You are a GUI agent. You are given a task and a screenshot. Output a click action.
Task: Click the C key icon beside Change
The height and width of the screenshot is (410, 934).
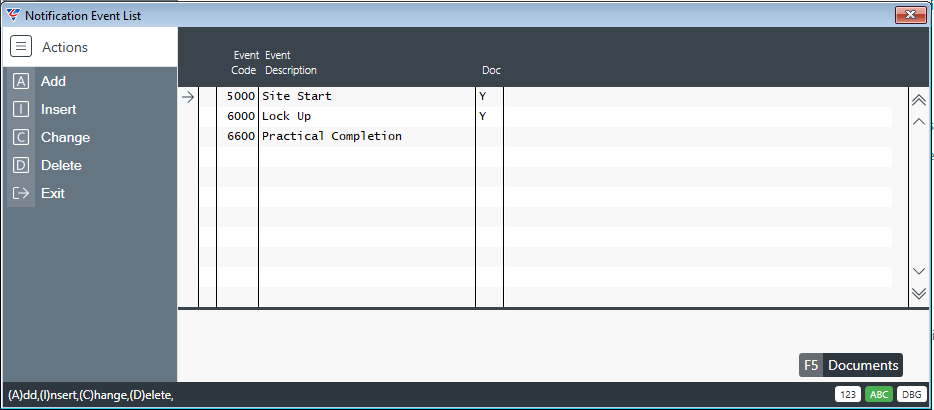click(x=21, y=138)
